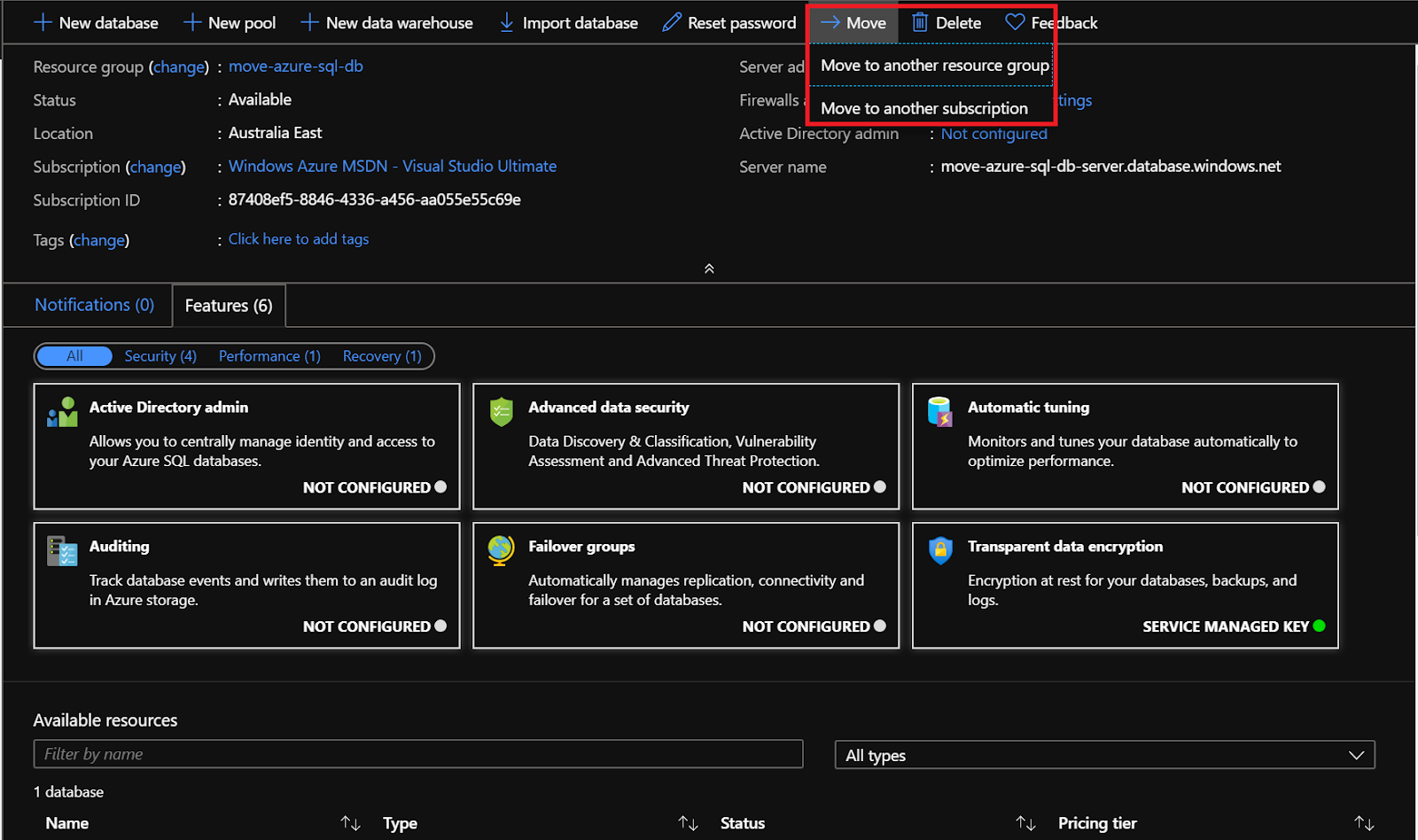The height and width of the screenshot is (840, 1418).
Task: Click the Feedback heart icon
Action: pyautogui.click(x=1014, y=22)
